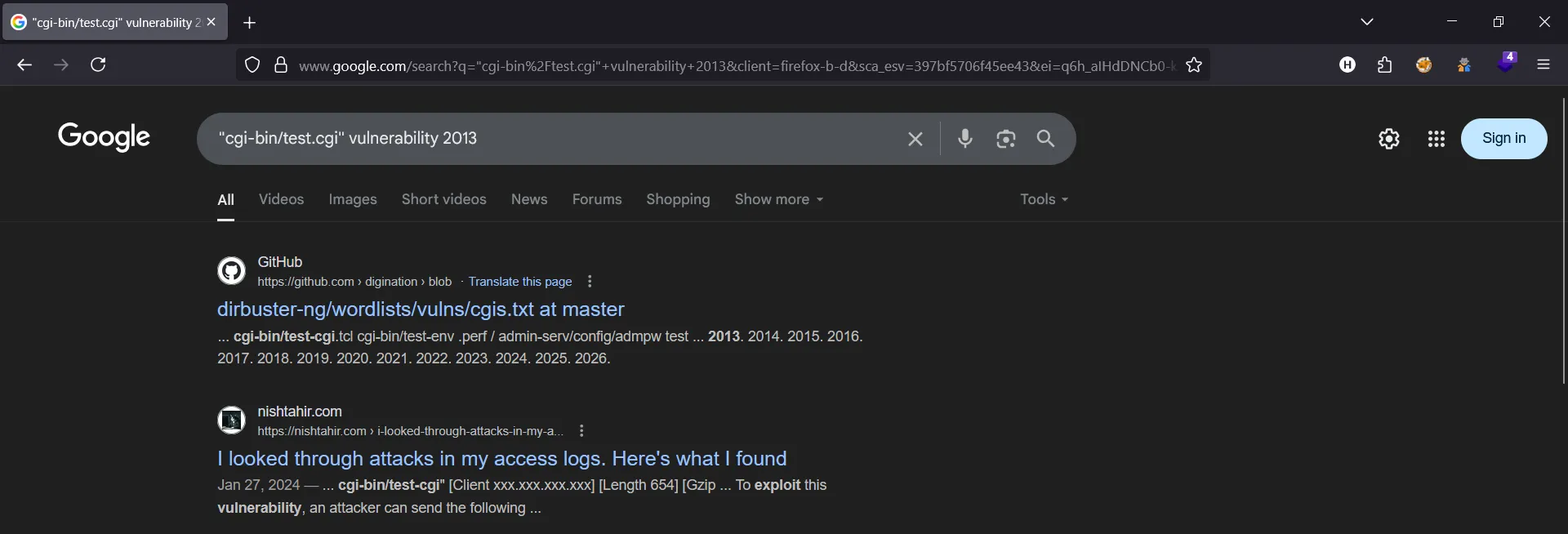Clear the search box with X icon
1568x534 pixels.
pyautogui.click(x=915, y=140)
